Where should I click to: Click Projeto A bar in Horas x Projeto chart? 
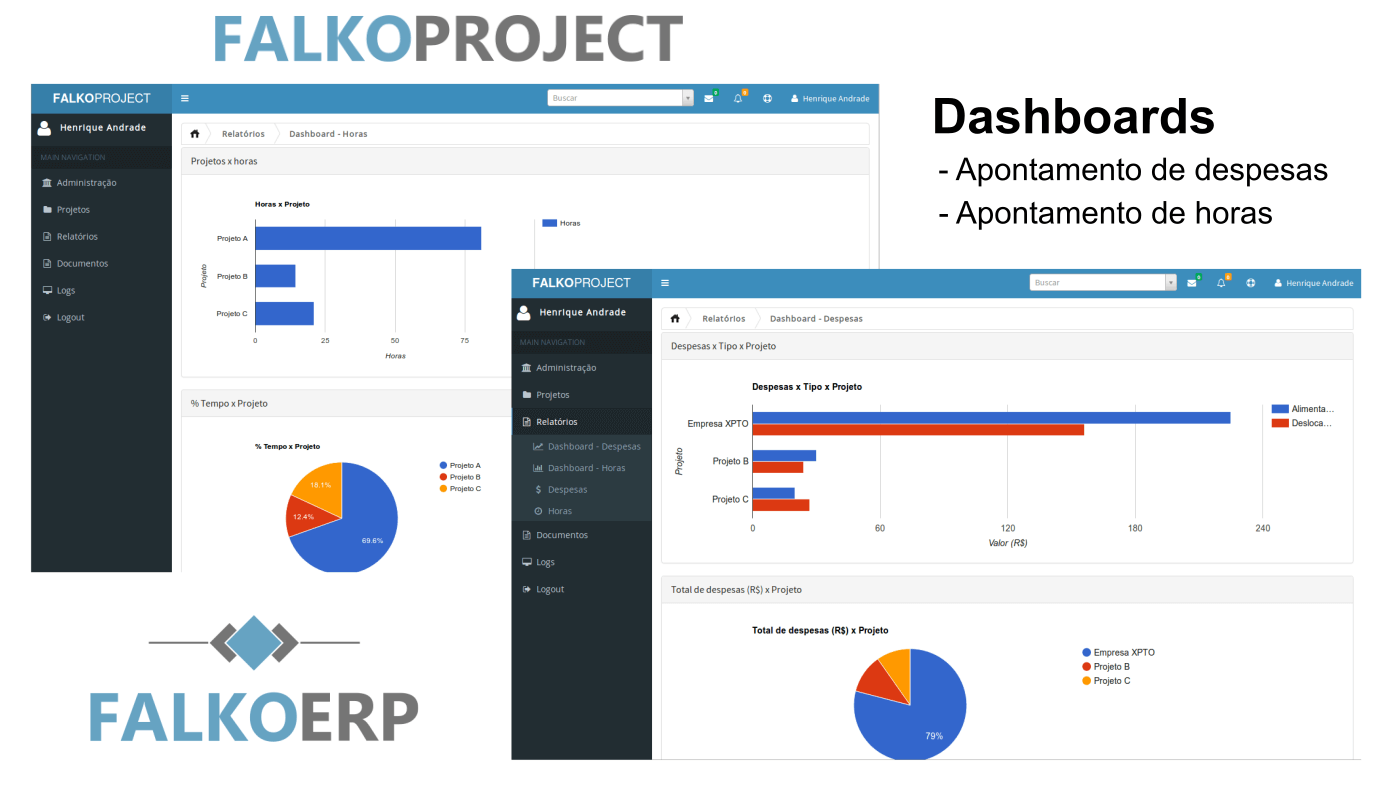coord(368,238)
